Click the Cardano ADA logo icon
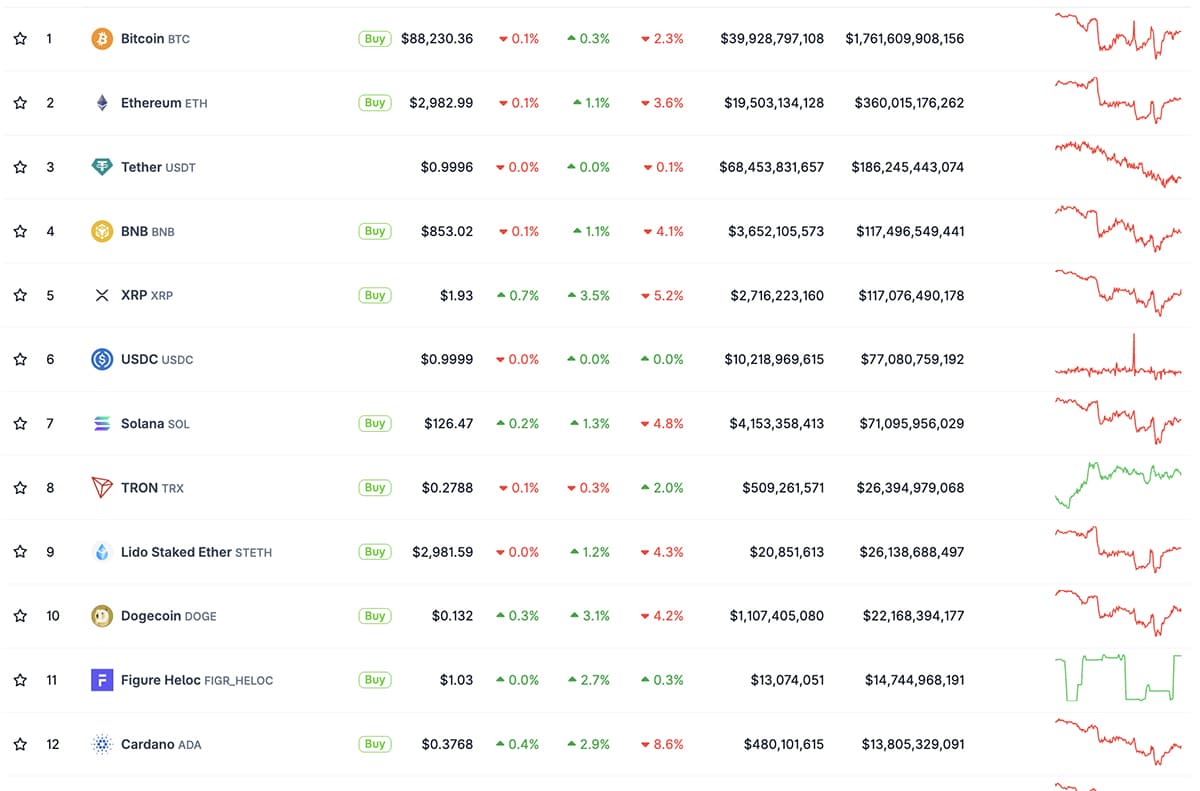The image size is (1200, 791). pyautogui.click(x=100, y=743)
